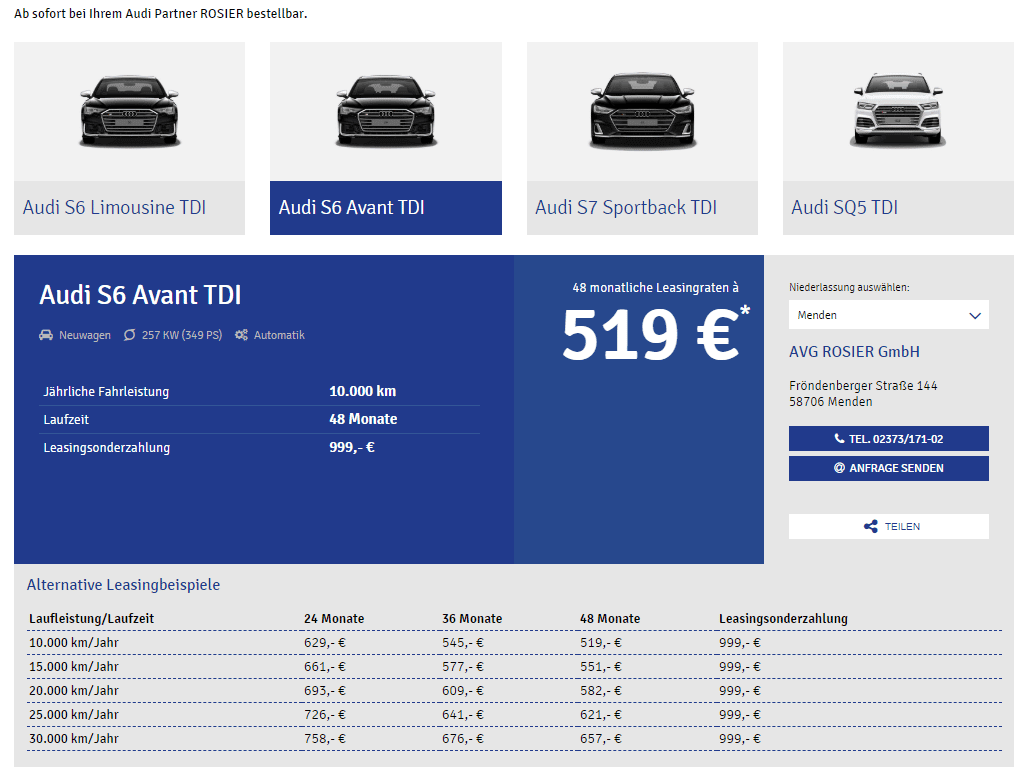Click the '10.000 km' Fahrleistung value
This screenshot has height=767, width=1029.
tap(362, 391)
